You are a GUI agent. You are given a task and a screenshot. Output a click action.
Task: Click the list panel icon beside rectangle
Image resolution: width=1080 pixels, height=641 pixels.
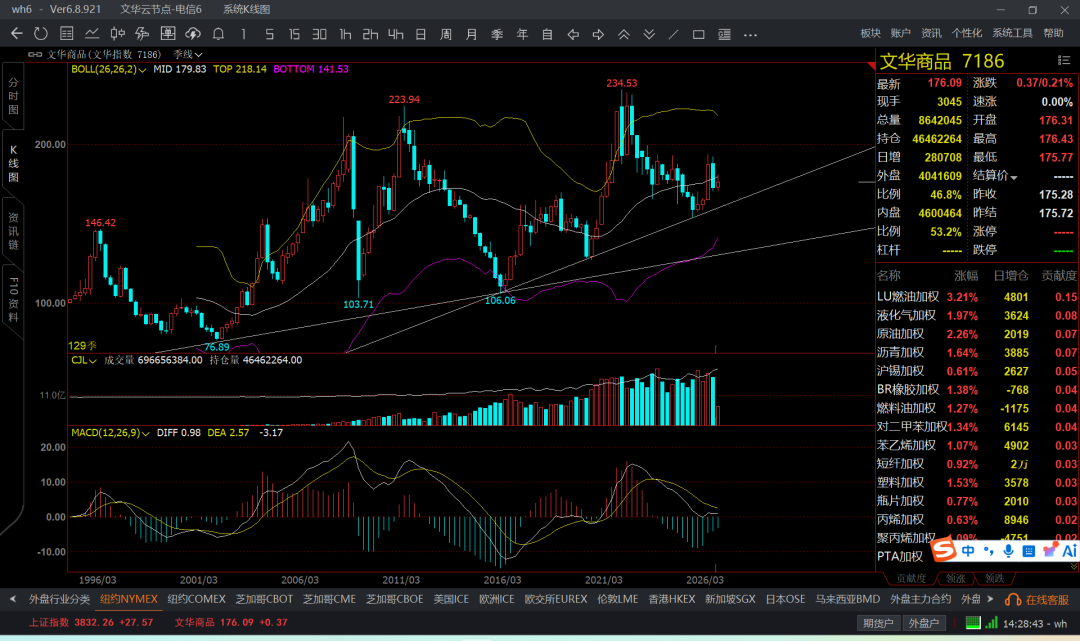724,34
